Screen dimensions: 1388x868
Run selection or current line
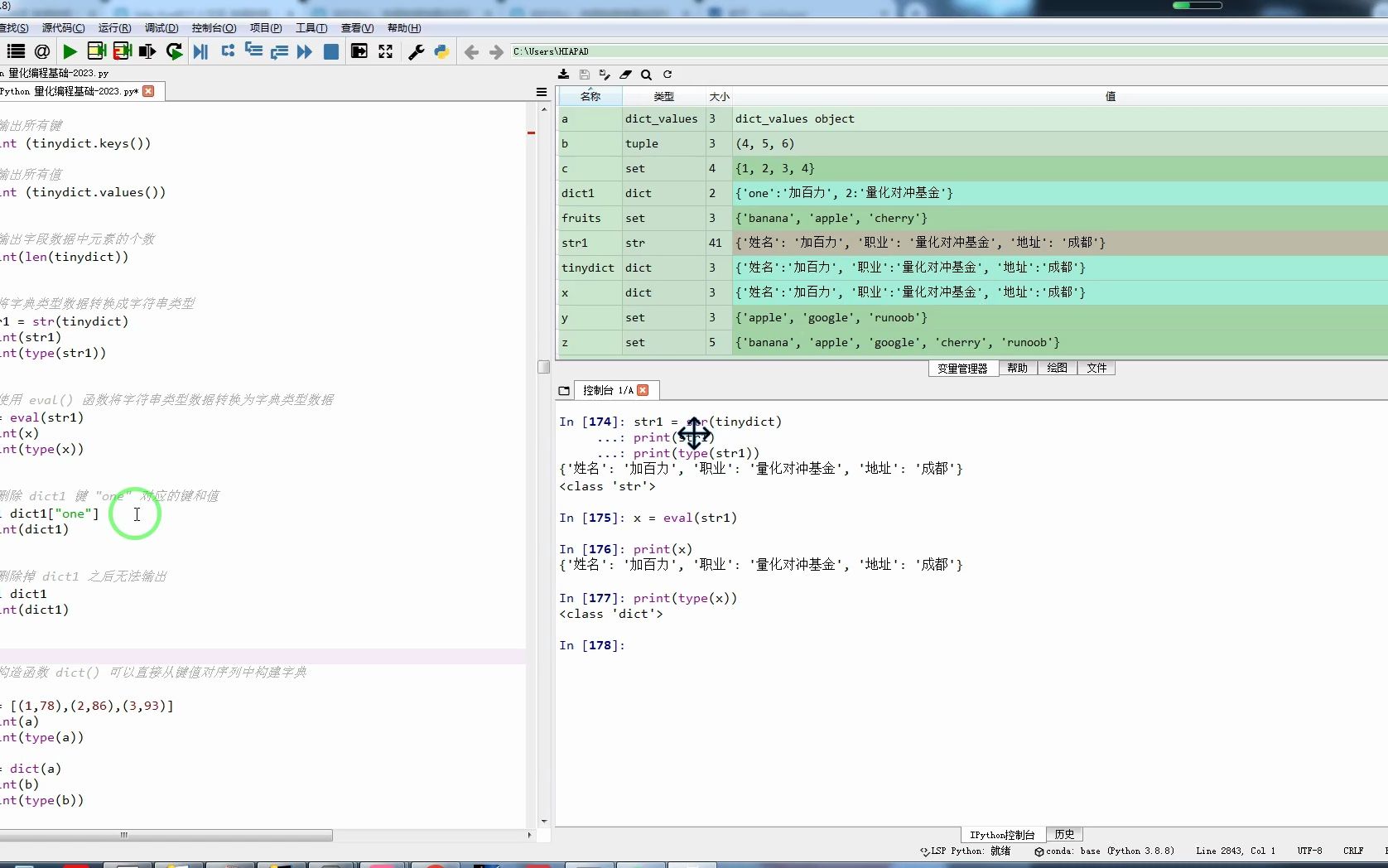[147, 51]
